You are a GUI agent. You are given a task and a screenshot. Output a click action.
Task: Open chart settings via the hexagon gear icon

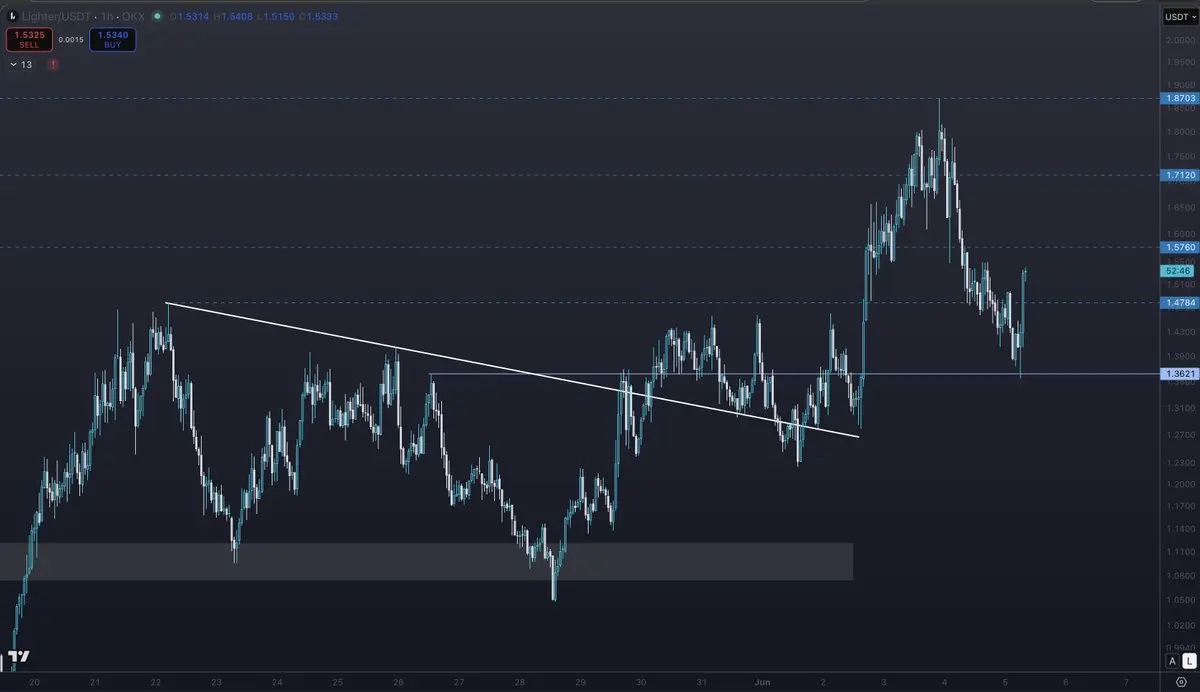[x=1180, y=681]
